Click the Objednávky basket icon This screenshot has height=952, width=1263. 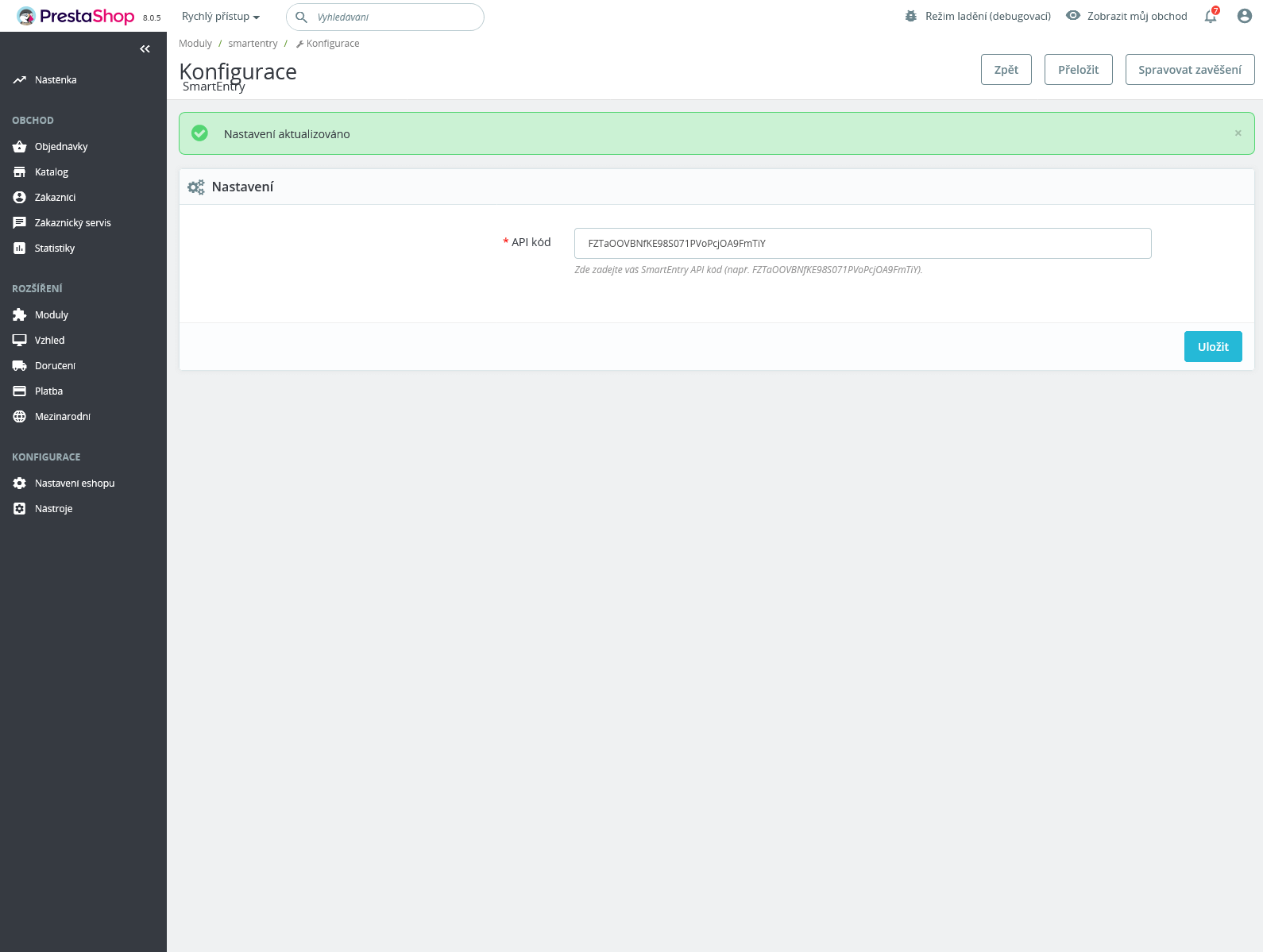[20, 147]
